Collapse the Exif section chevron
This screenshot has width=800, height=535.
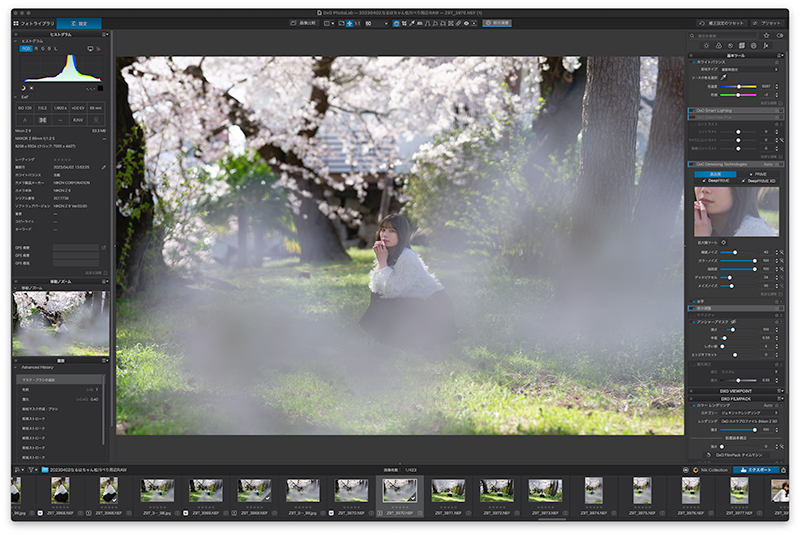click(16, 97)
